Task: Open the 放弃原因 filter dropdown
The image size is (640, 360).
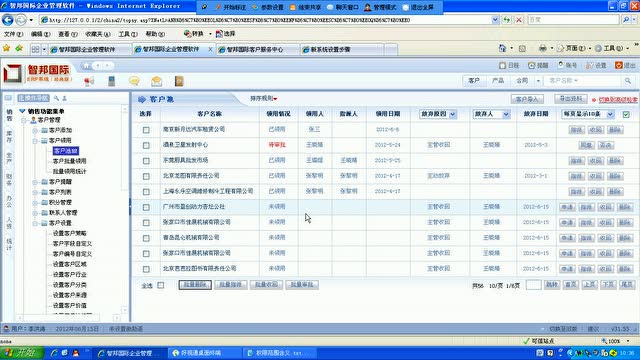Action: coord(438,114)
